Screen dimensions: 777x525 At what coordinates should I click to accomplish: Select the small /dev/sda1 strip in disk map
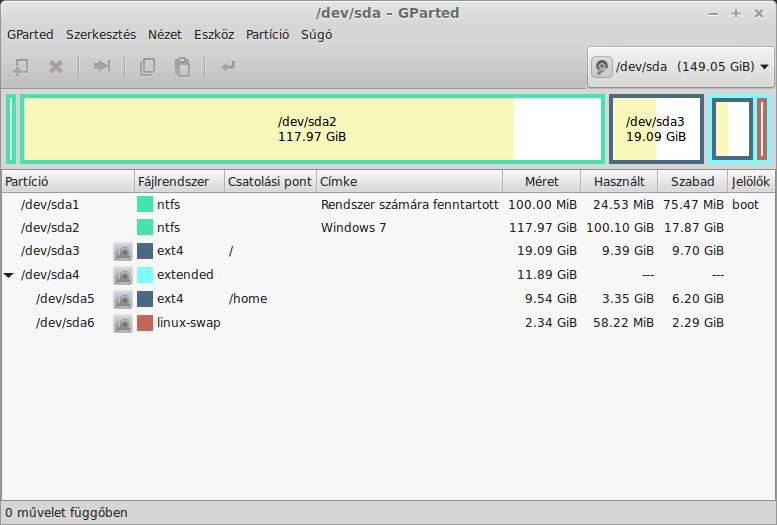(11, 129)
